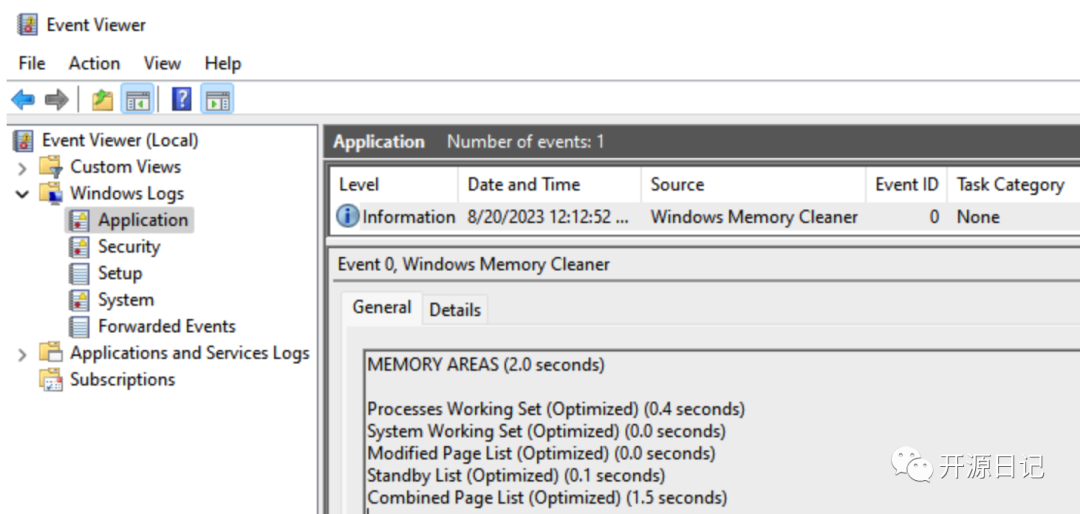Toggle the Show/Hide Action Pane icon
This screenshot has height=514, width=1080.
click(217, 100)
